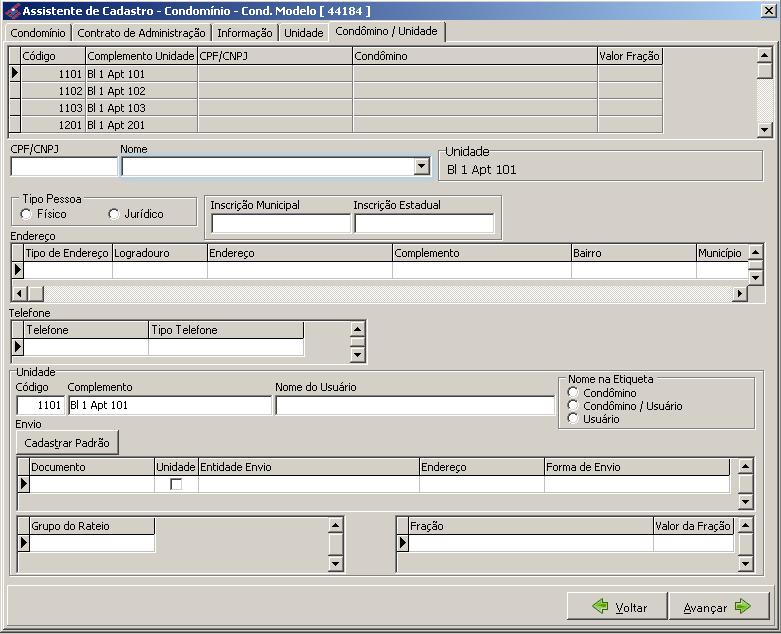Click the CPF/CNPJ input field

coord(63,167)
